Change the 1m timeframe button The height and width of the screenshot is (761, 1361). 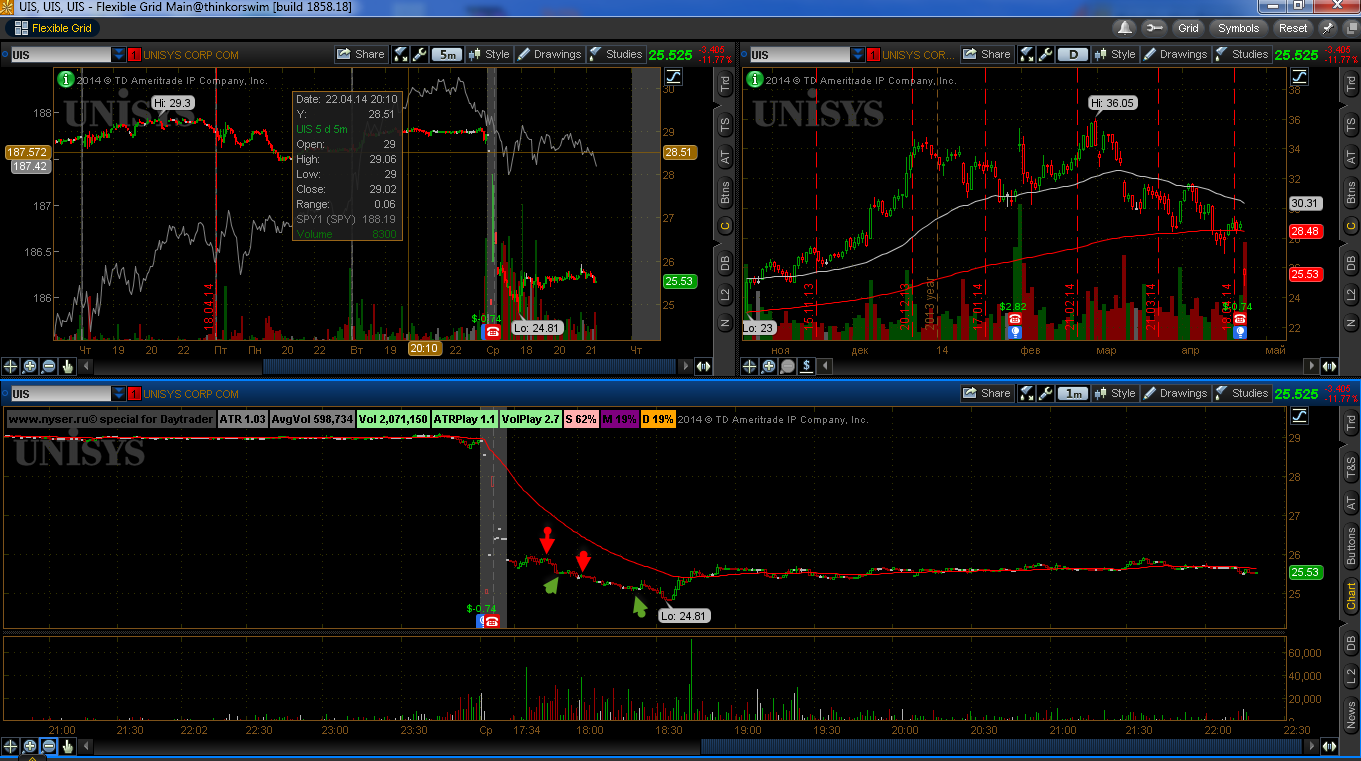pos(1073,393)
